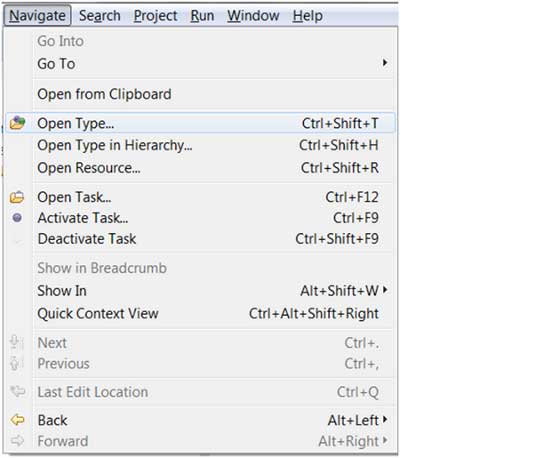Viewport: 560px width, 458px height.
Task: Click the Back arrow icon
Action: (x=17, y=420)
